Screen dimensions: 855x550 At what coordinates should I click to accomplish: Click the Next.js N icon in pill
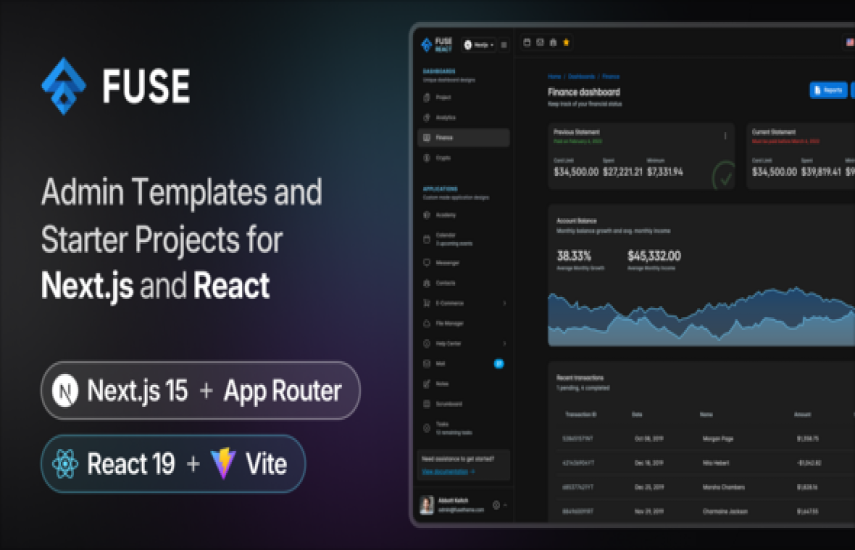[65, 390]
